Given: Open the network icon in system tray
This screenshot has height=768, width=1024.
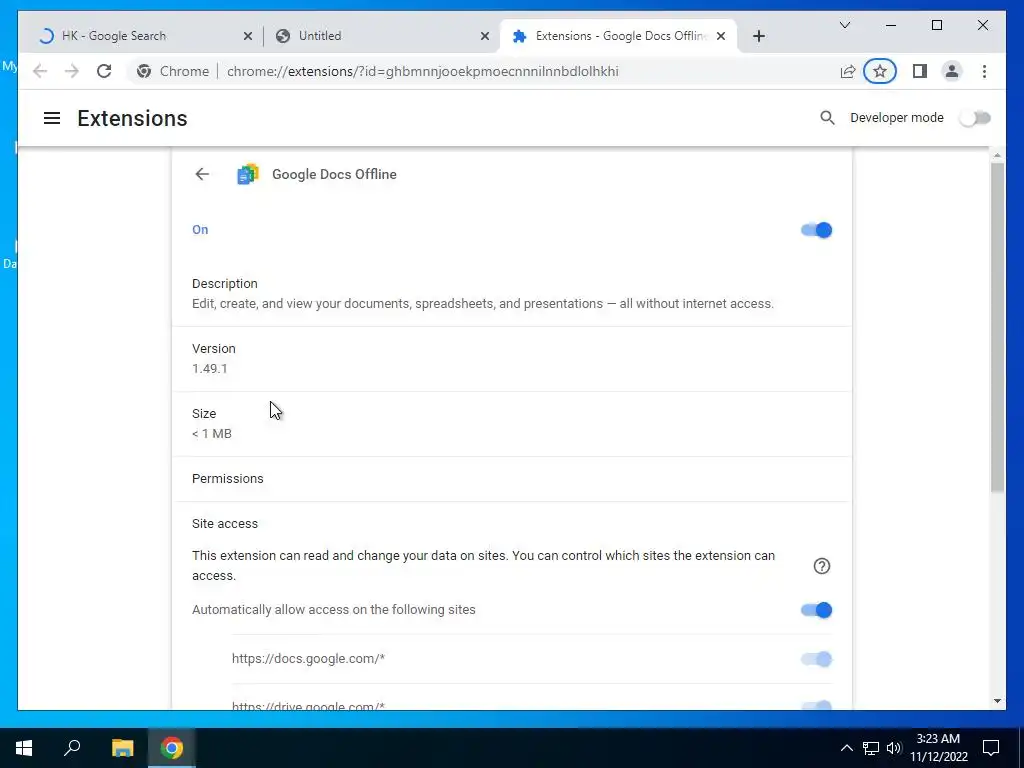Looking at the screenshot, I should (870, 748).
